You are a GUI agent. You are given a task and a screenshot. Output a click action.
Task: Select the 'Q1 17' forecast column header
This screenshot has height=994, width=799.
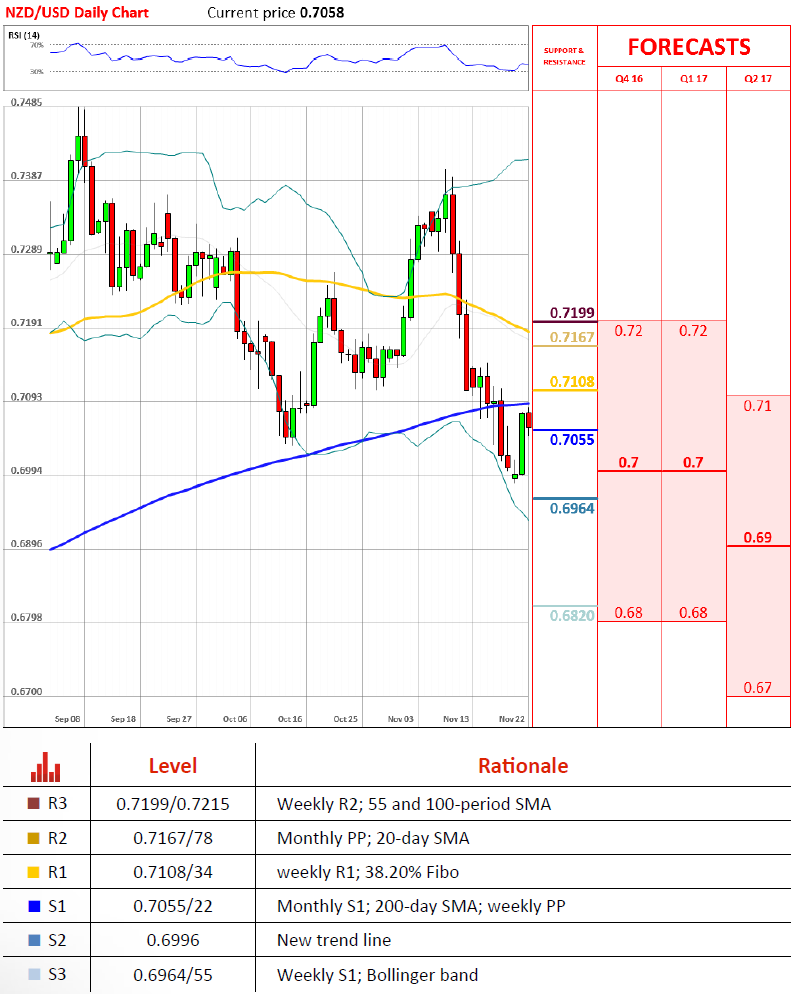(694, 79)
